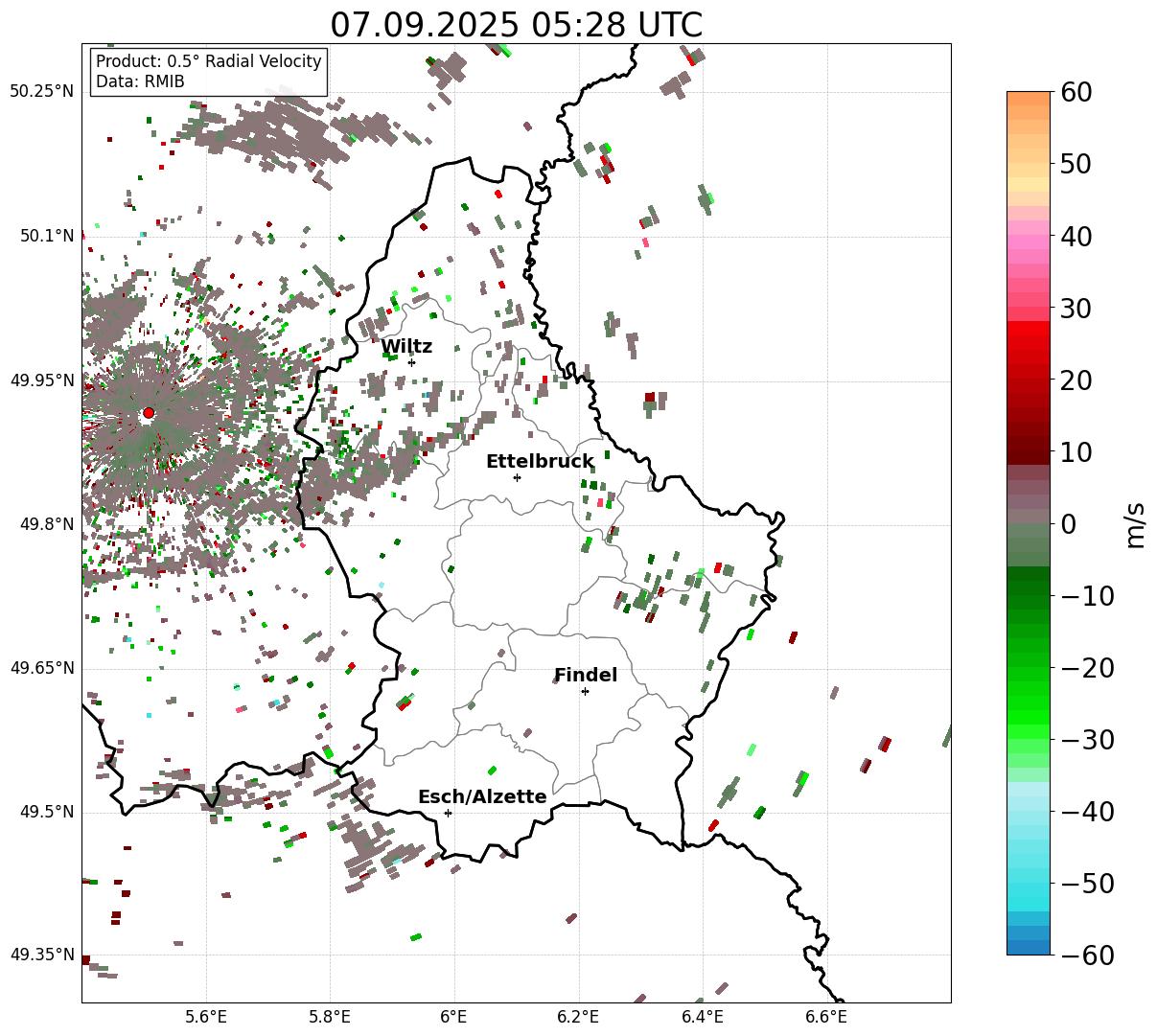Click the 07.09.2025 05:28 UTC title
The image size is (1157, 1036).
tap(516, 25)
